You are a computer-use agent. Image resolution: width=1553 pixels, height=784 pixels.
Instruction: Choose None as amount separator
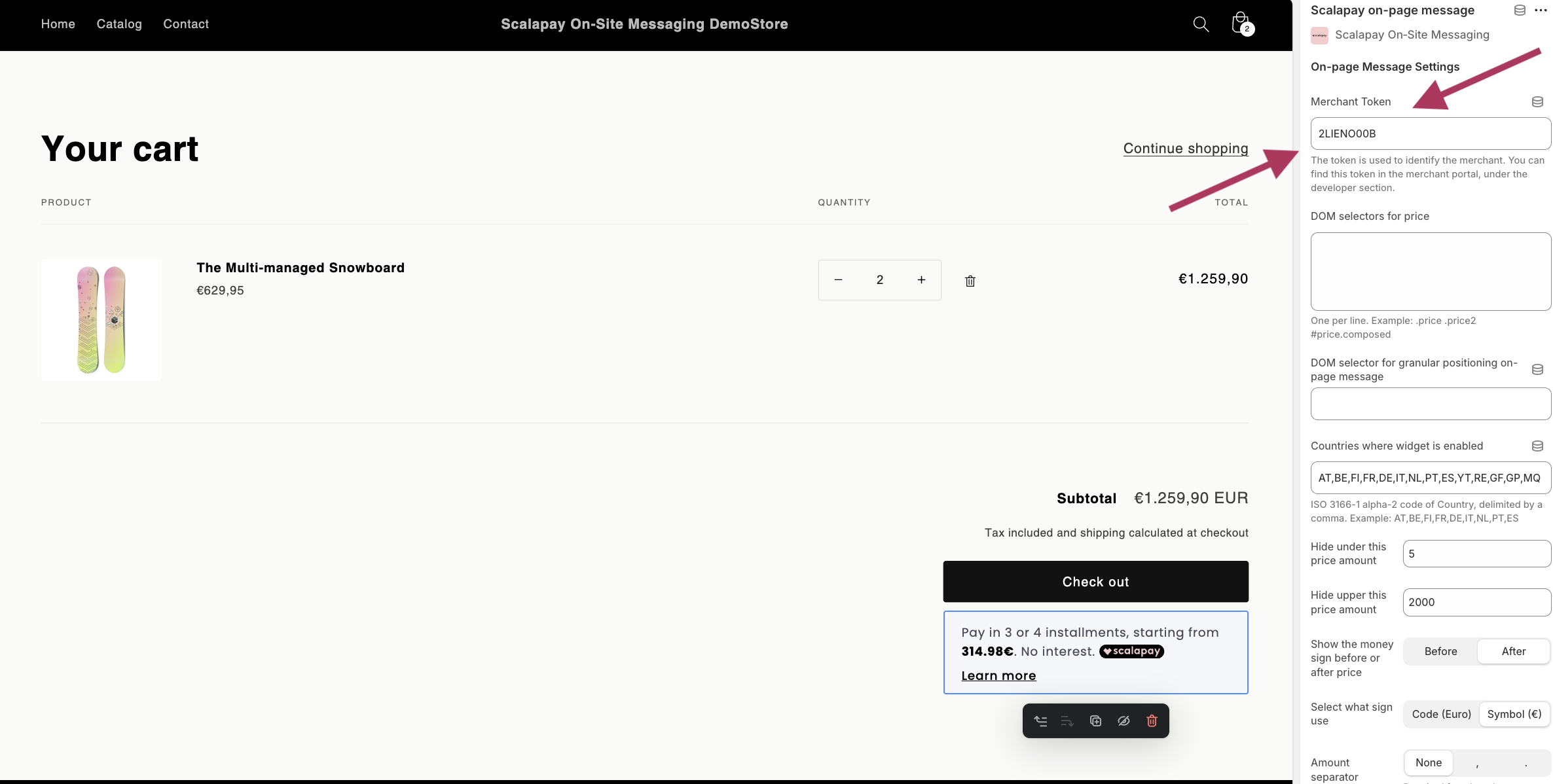coord(1428,762)
